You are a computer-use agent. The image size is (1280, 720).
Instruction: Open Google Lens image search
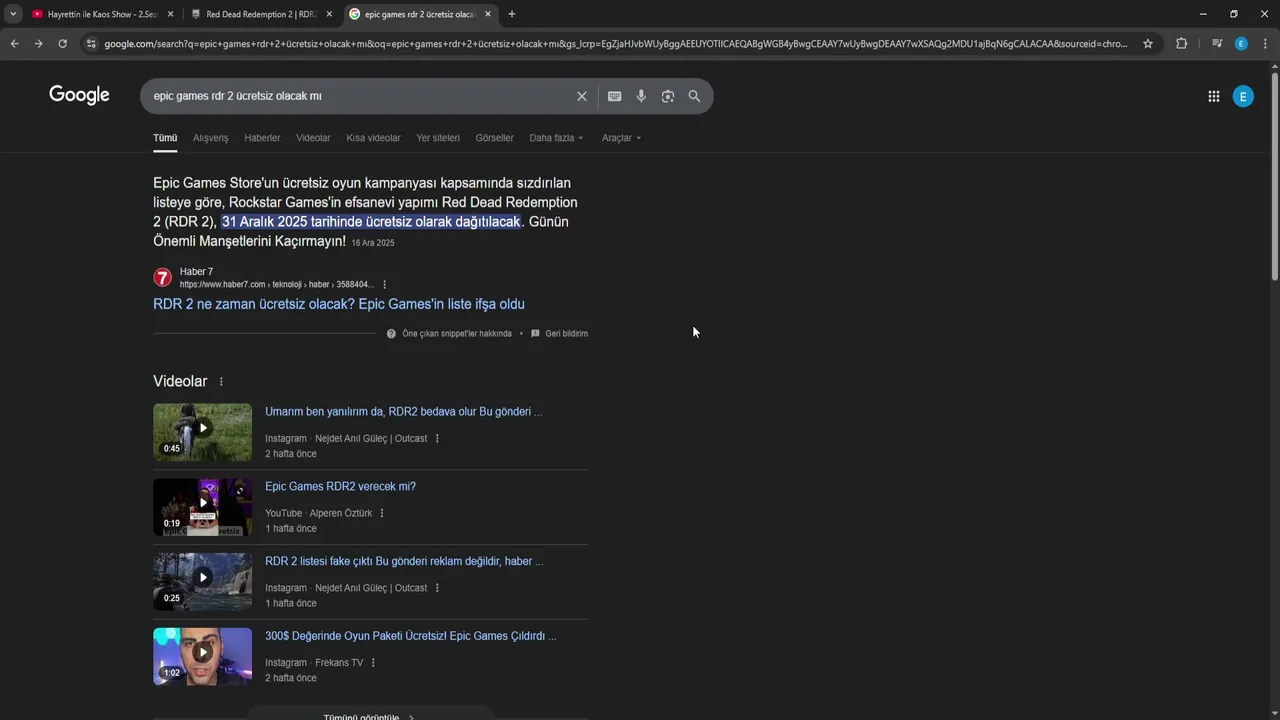click(x=668, y=96)
